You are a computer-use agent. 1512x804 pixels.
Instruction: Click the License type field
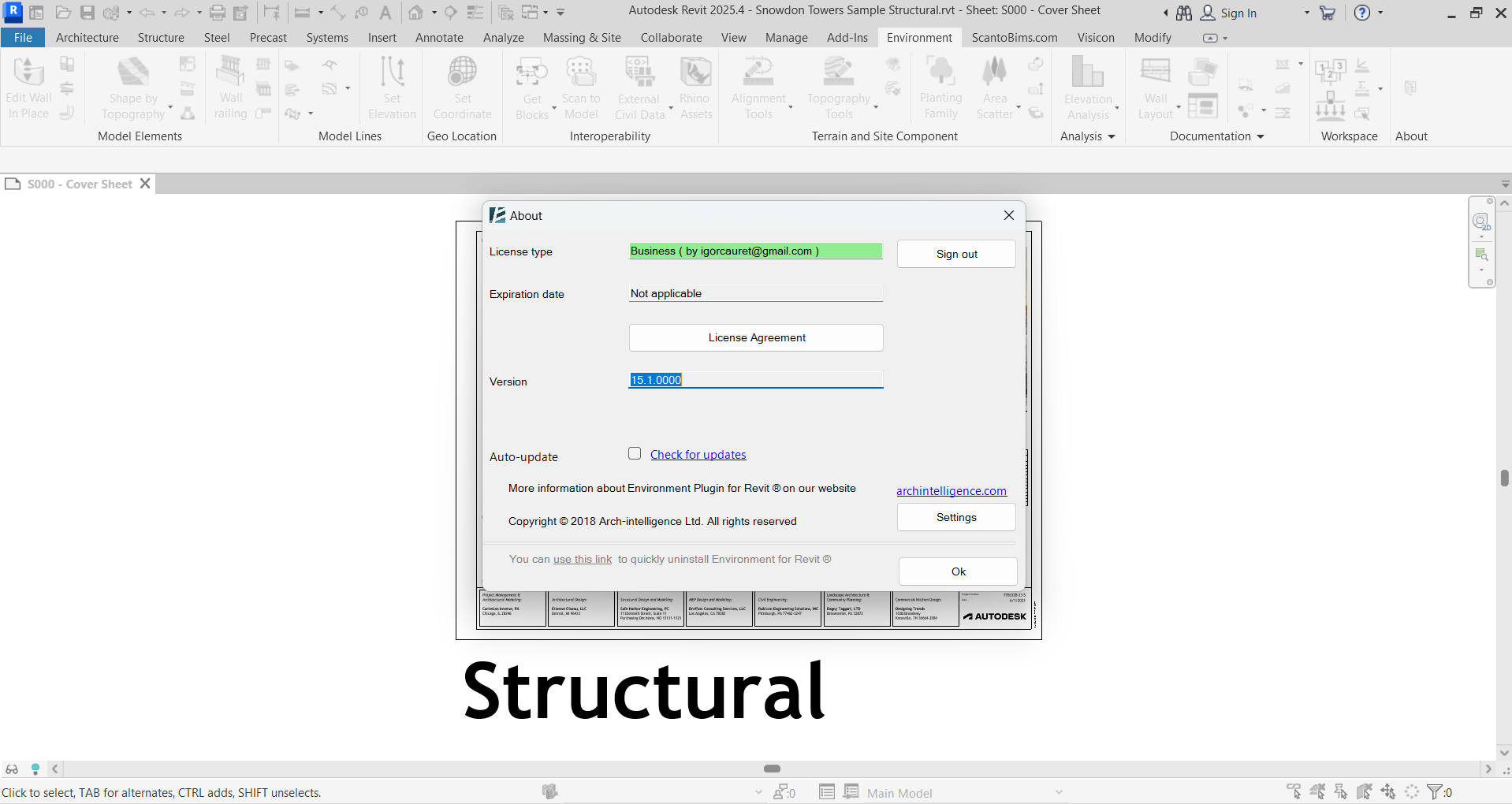pos(756,251)
